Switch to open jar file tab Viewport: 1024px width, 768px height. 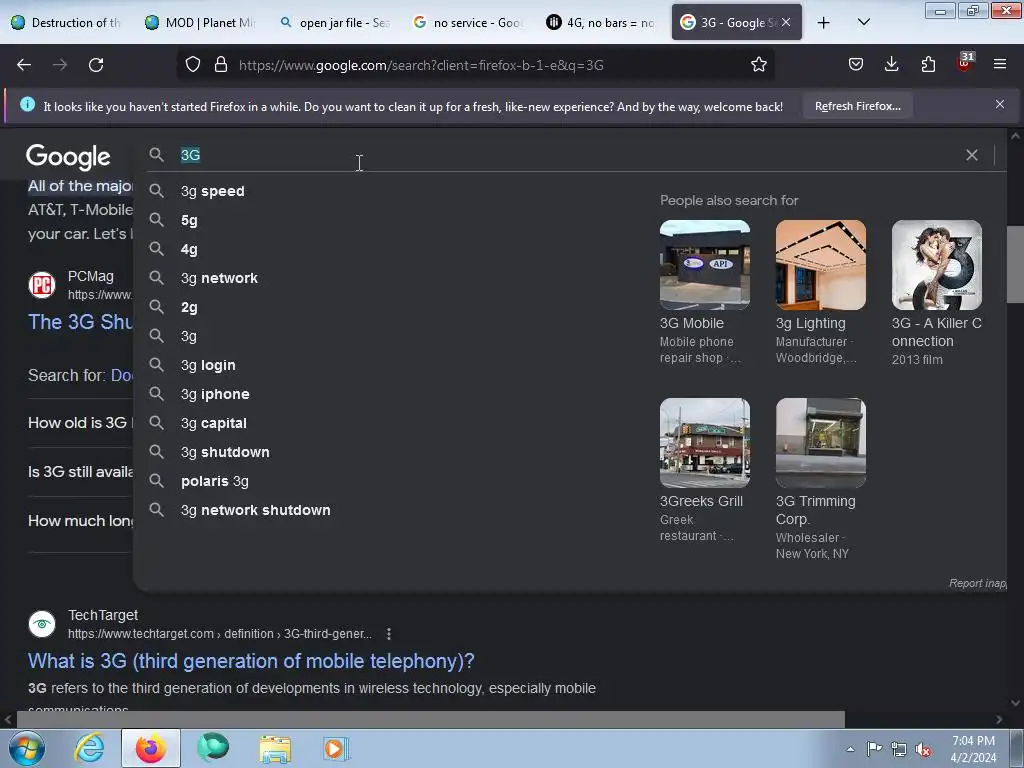click(x=335, y=22)
